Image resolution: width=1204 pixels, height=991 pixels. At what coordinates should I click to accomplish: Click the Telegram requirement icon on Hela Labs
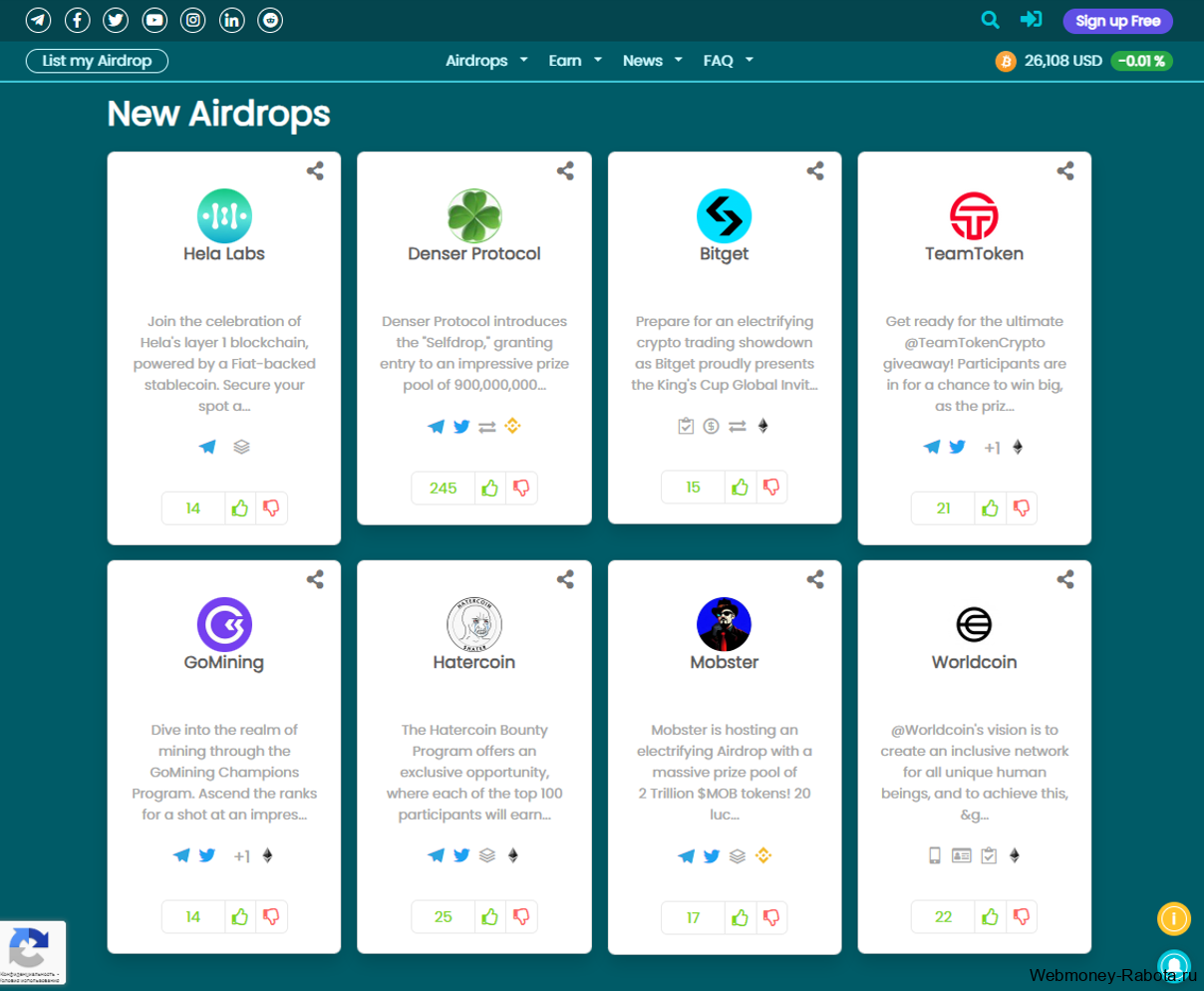(x=207, y=447)
